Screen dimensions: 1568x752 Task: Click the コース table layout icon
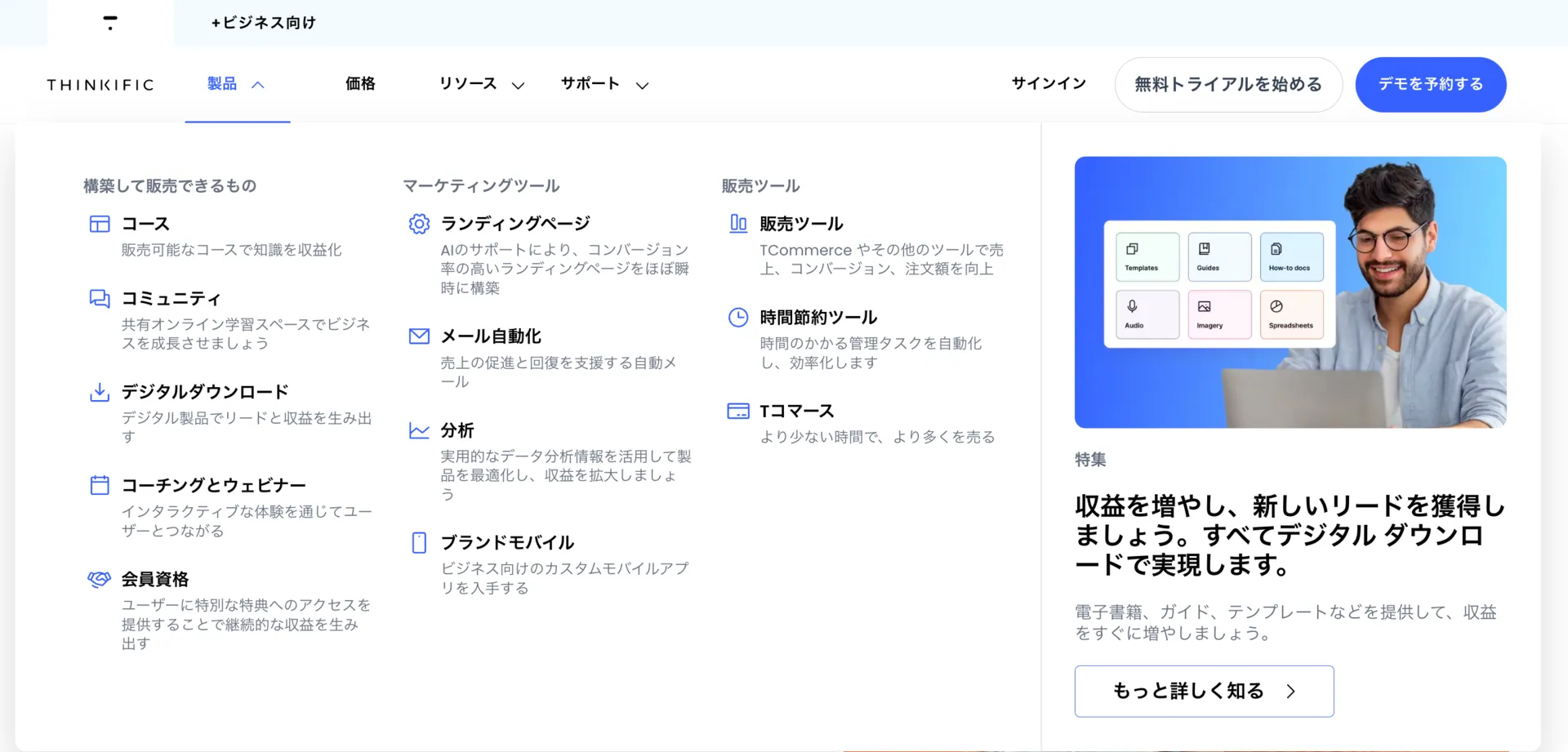pos(100,224)
